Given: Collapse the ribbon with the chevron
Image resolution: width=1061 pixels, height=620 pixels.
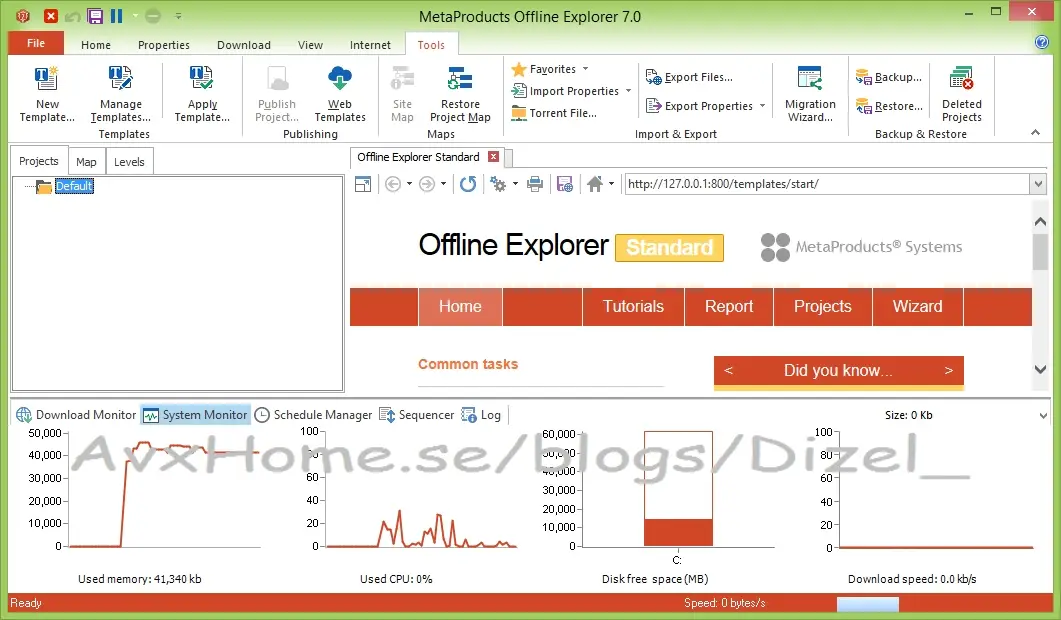Looking at the screenshot, I should 1035,133.
